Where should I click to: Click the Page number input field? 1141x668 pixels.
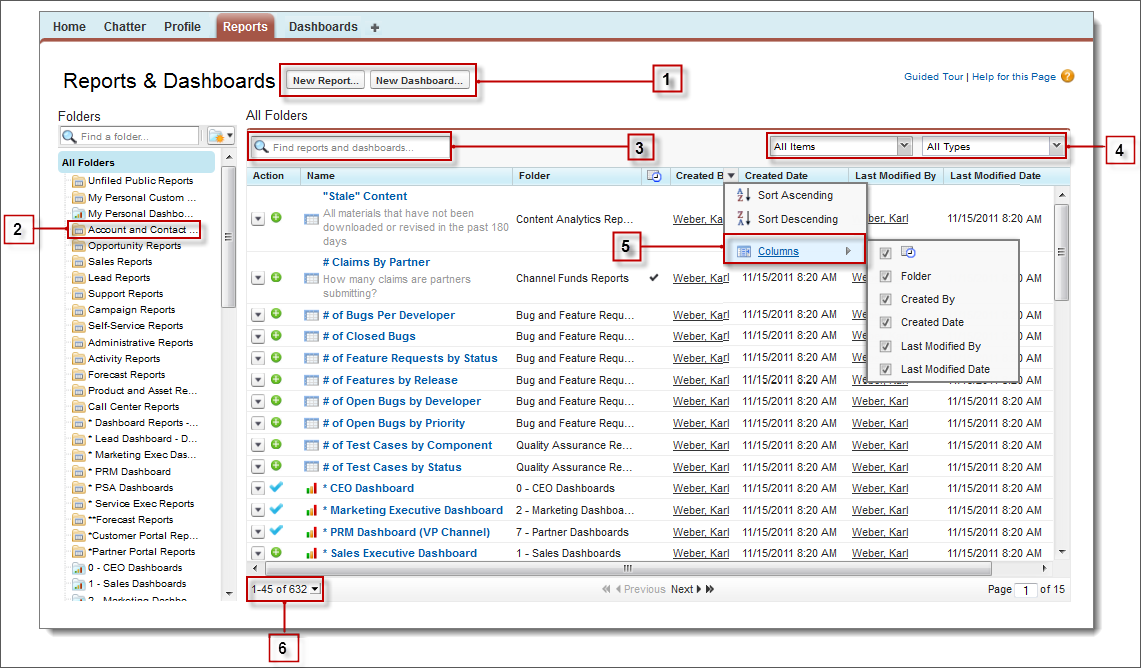click(1025, 589)
